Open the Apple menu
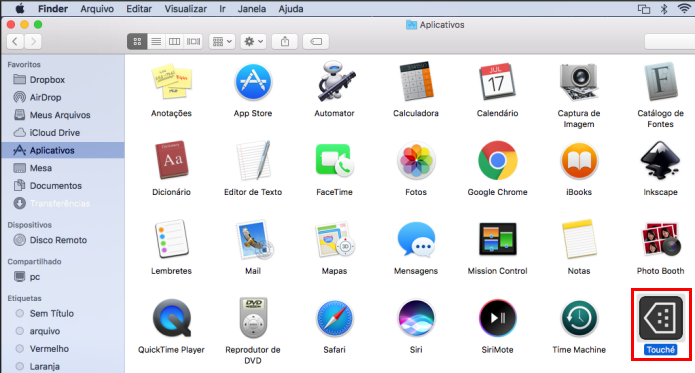 (x=20, y=8)
